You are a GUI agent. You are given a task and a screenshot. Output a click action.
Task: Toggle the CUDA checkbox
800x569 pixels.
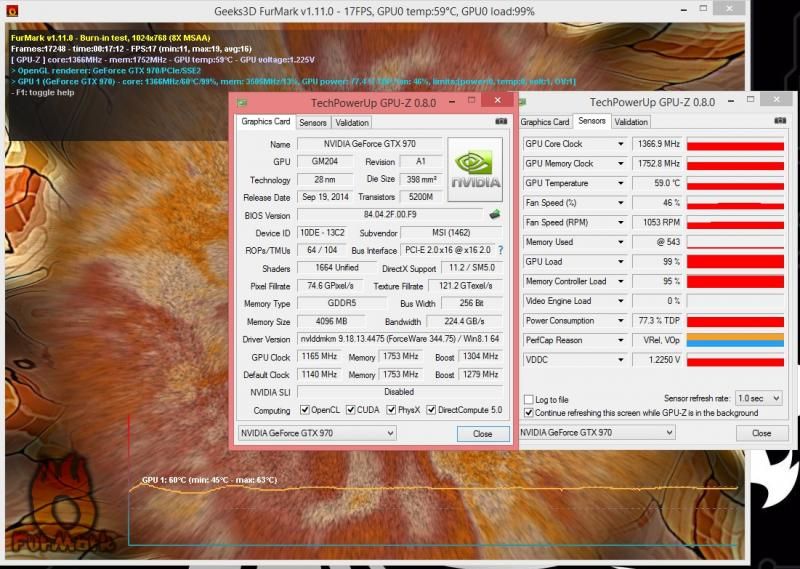pos(350,410)
